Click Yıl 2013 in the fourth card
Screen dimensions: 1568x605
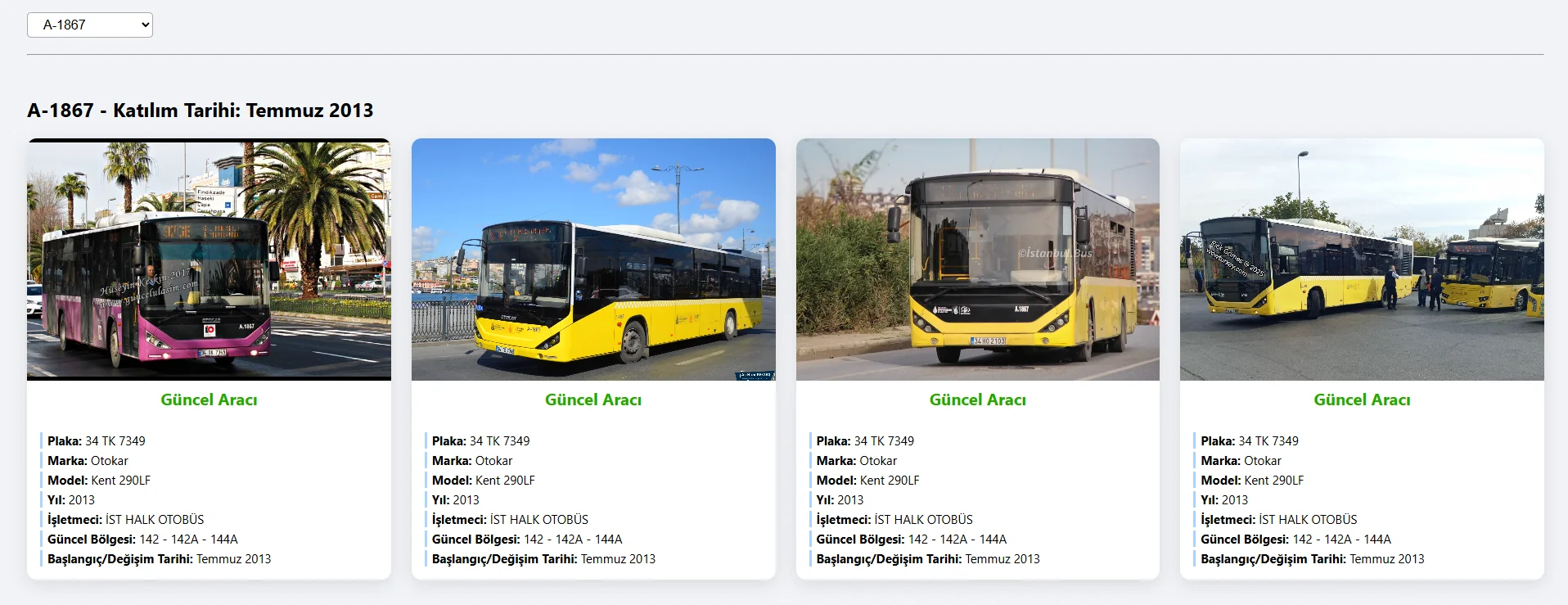pyautogui.click(x=1224, y=499)
